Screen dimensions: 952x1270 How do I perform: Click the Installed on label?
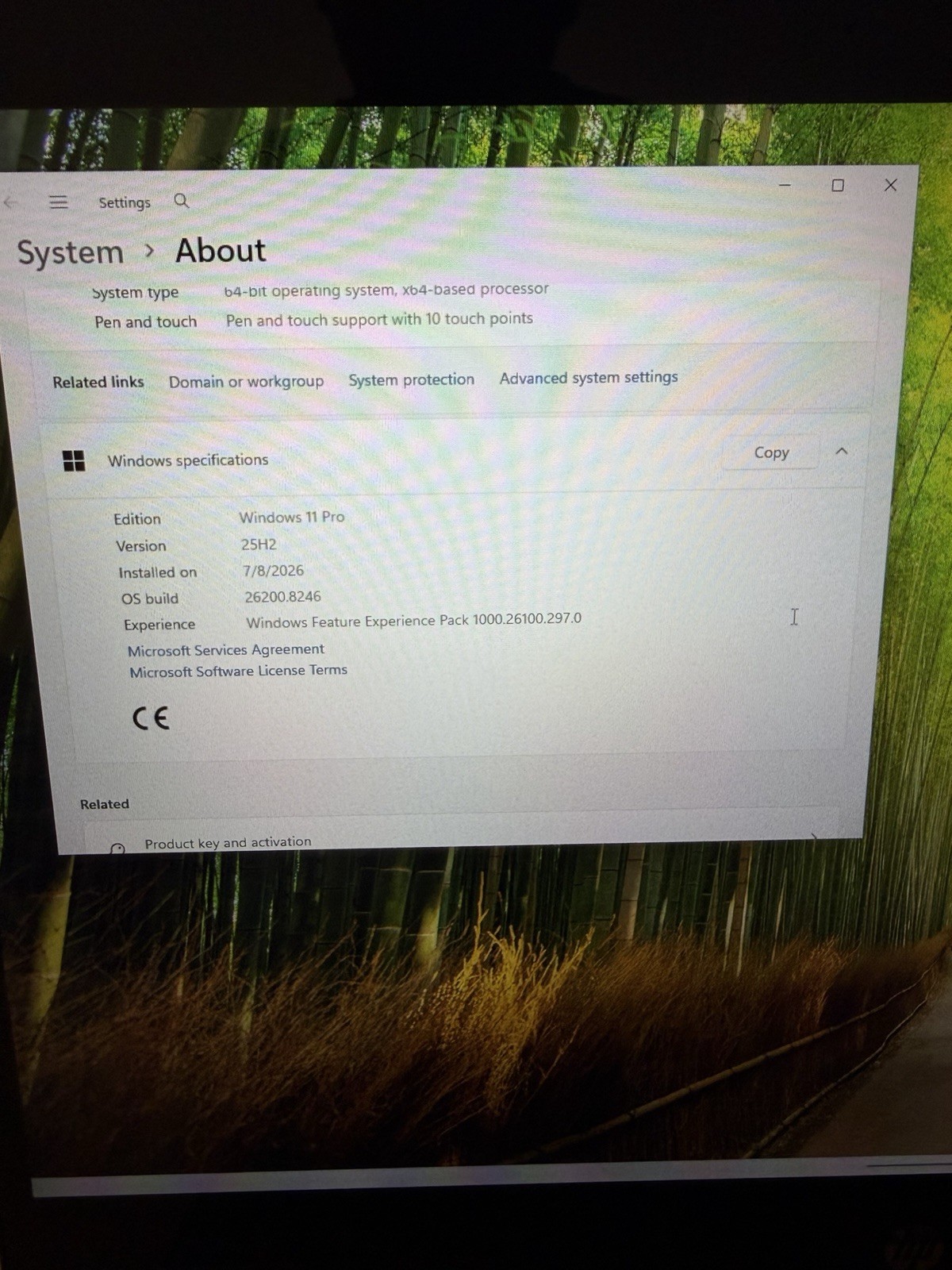157,572
